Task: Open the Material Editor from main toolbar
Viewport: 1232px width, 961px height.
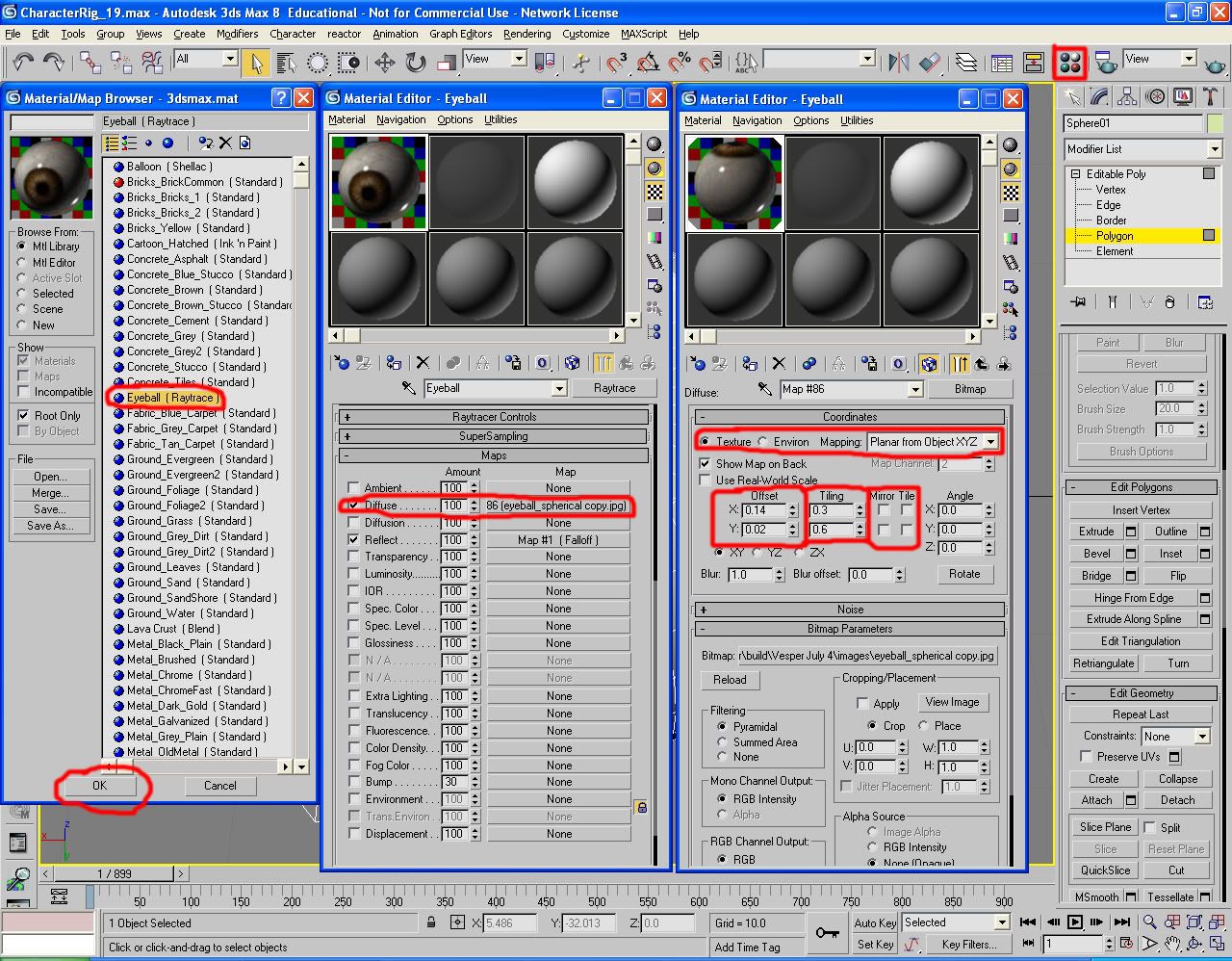Action: [1069, 64]
